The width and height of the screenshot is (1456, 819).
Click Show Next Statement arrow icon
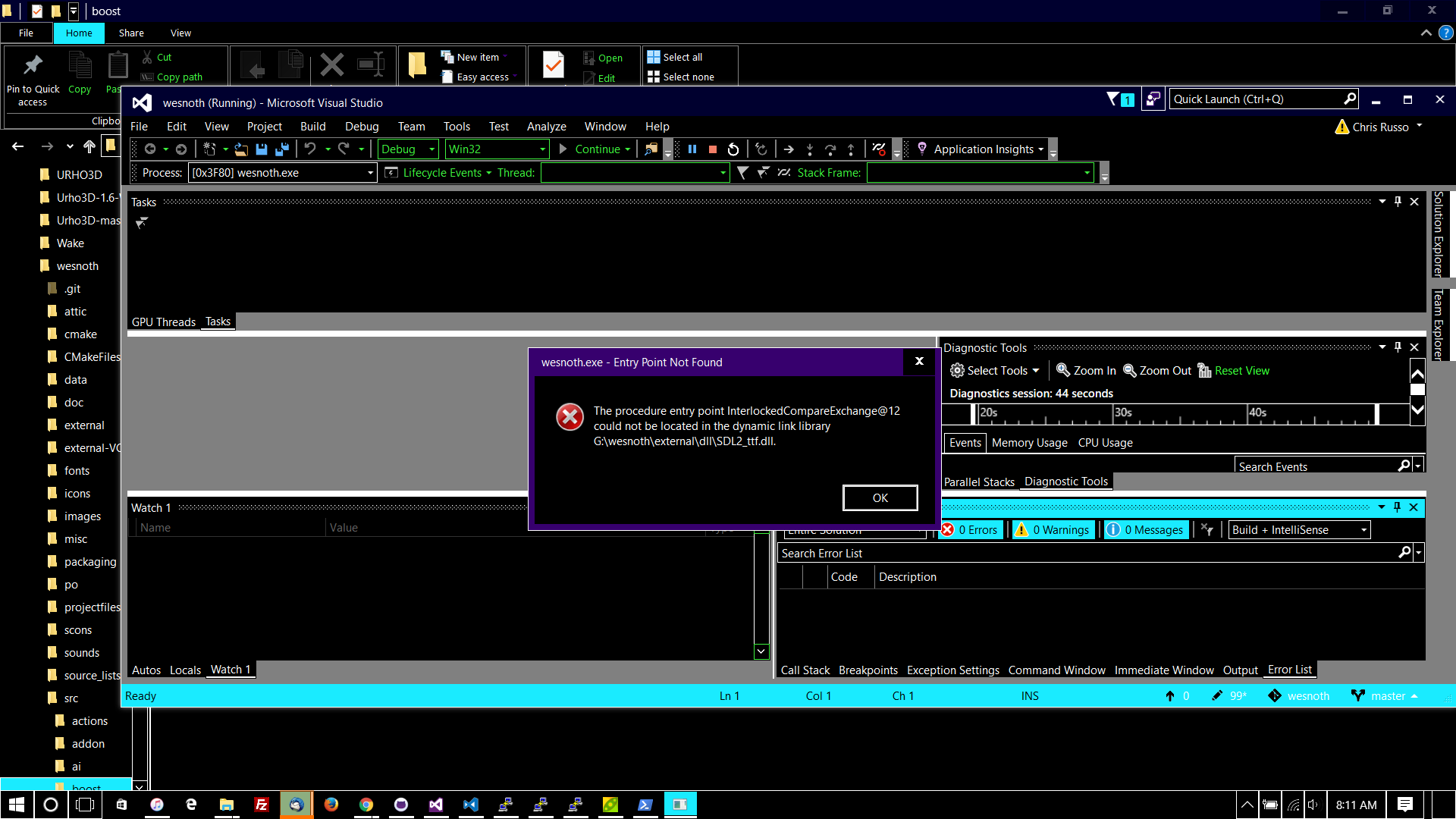point(789,149)
